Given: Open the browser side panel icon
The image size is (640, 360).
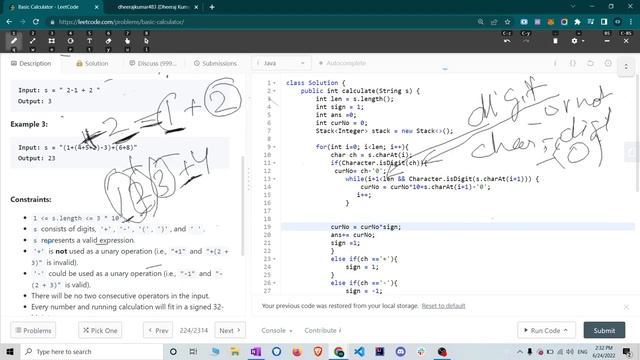Looking at the screenshot, I should 604,22.
